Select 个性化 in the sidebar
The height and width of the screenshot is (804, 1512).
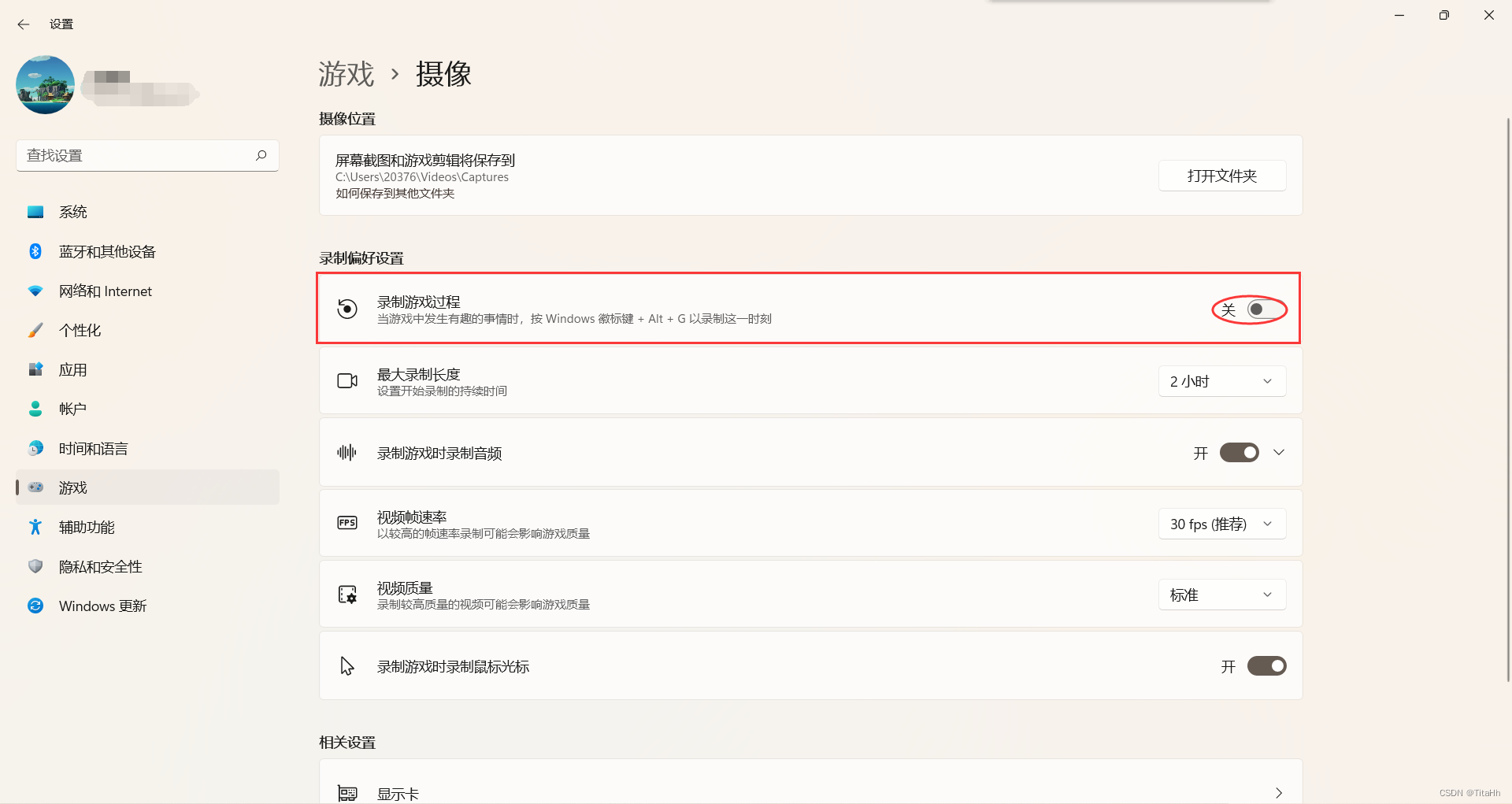click(x=147, y=330)
